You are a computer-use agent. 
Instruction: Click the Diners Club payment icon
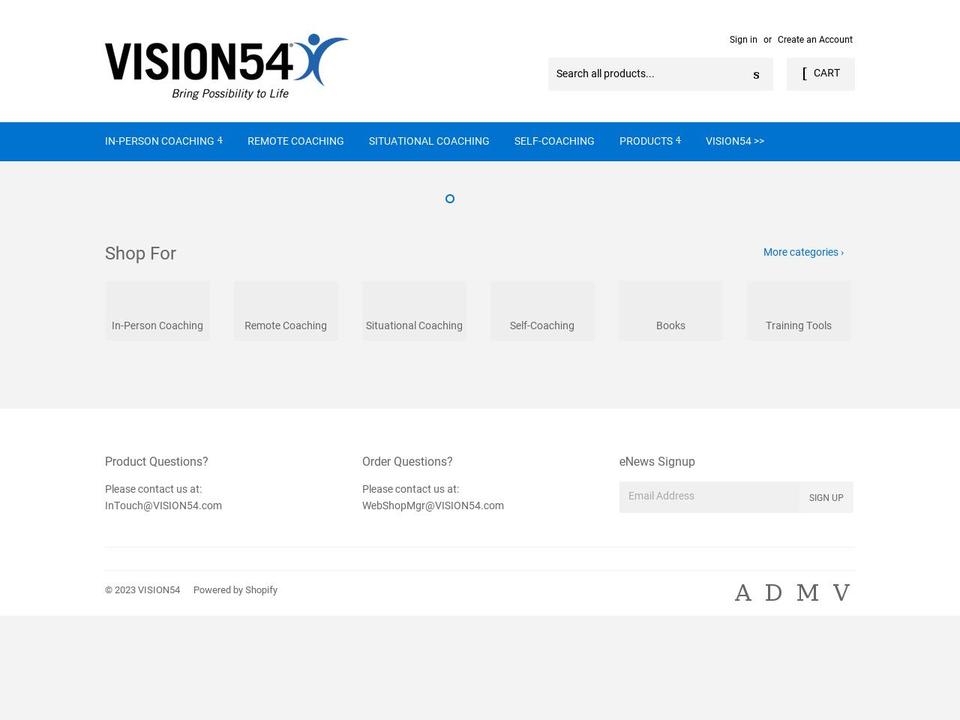point(774,593)
